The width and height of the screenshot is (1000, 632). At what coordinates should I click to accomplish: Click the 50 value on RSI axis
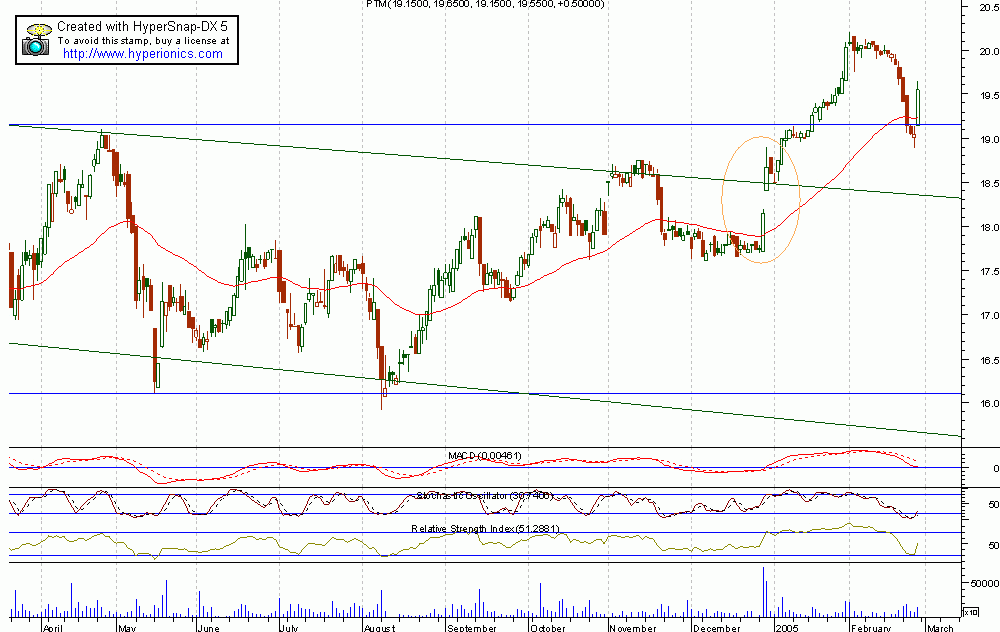(993, 546)
